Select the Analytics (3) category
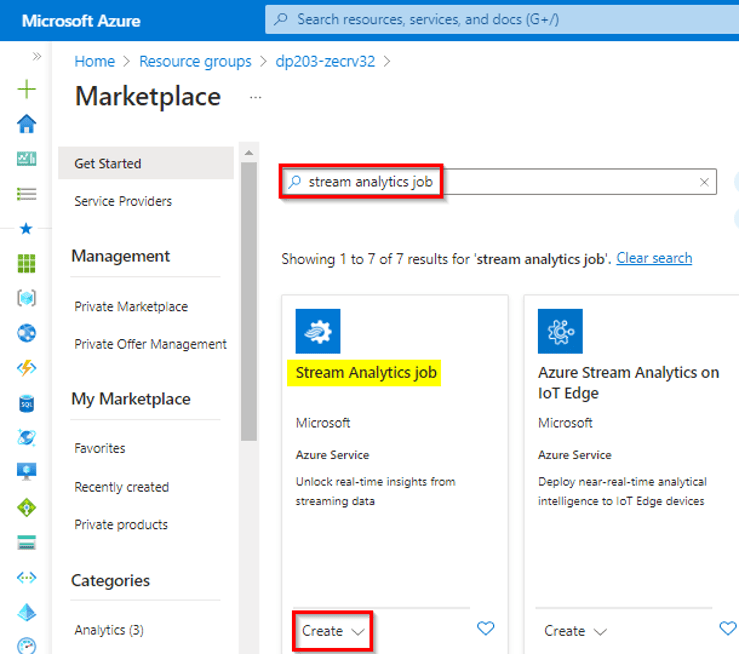740x654 pixels. click(109, 630)
